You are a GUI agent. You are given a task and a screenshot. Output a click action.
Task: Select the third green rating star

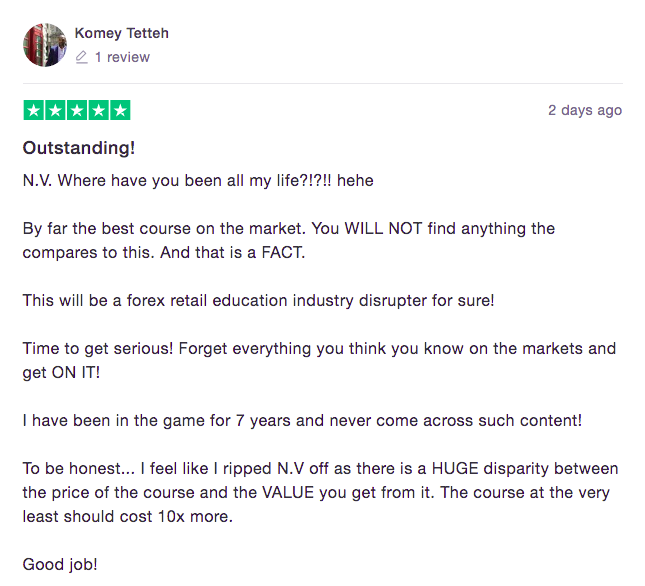tap(77, 110)
